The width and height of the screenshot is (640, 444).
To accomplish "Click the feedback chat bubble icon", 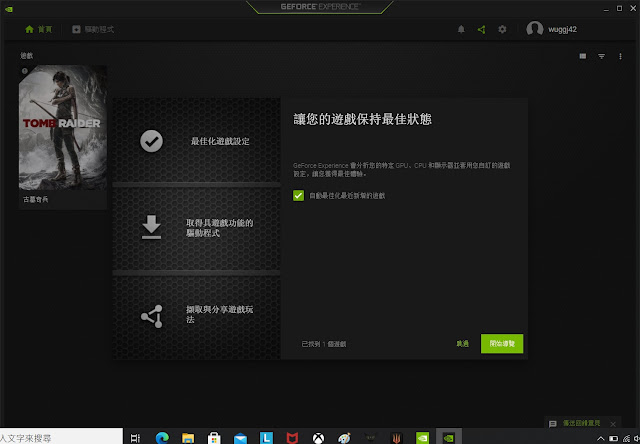I will [553, 424].
